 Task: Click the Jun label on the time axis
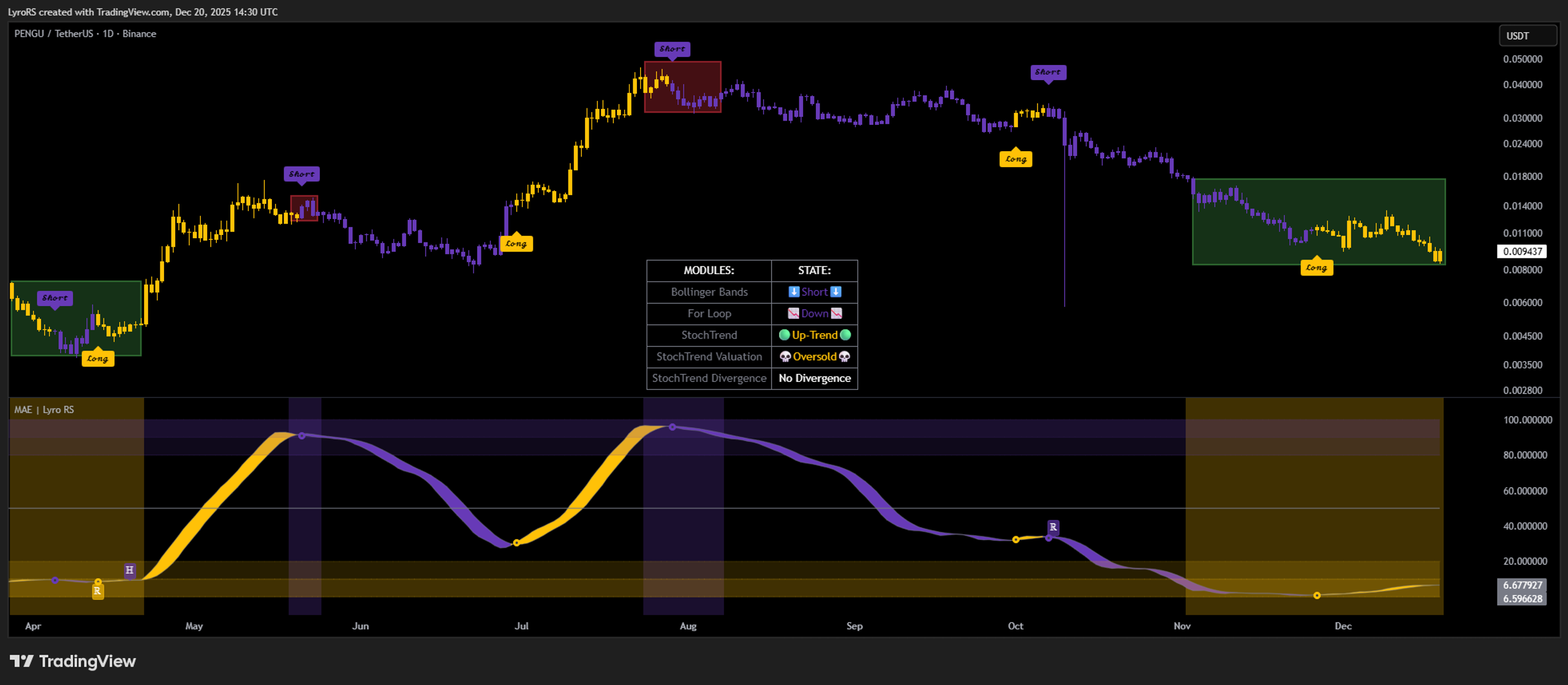coord(360,626)
